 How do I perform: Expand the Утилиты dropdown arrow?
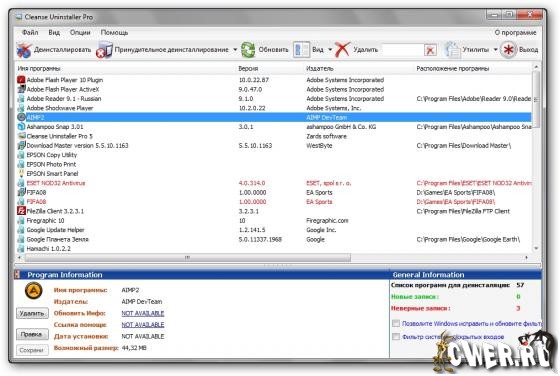[495, 50]
